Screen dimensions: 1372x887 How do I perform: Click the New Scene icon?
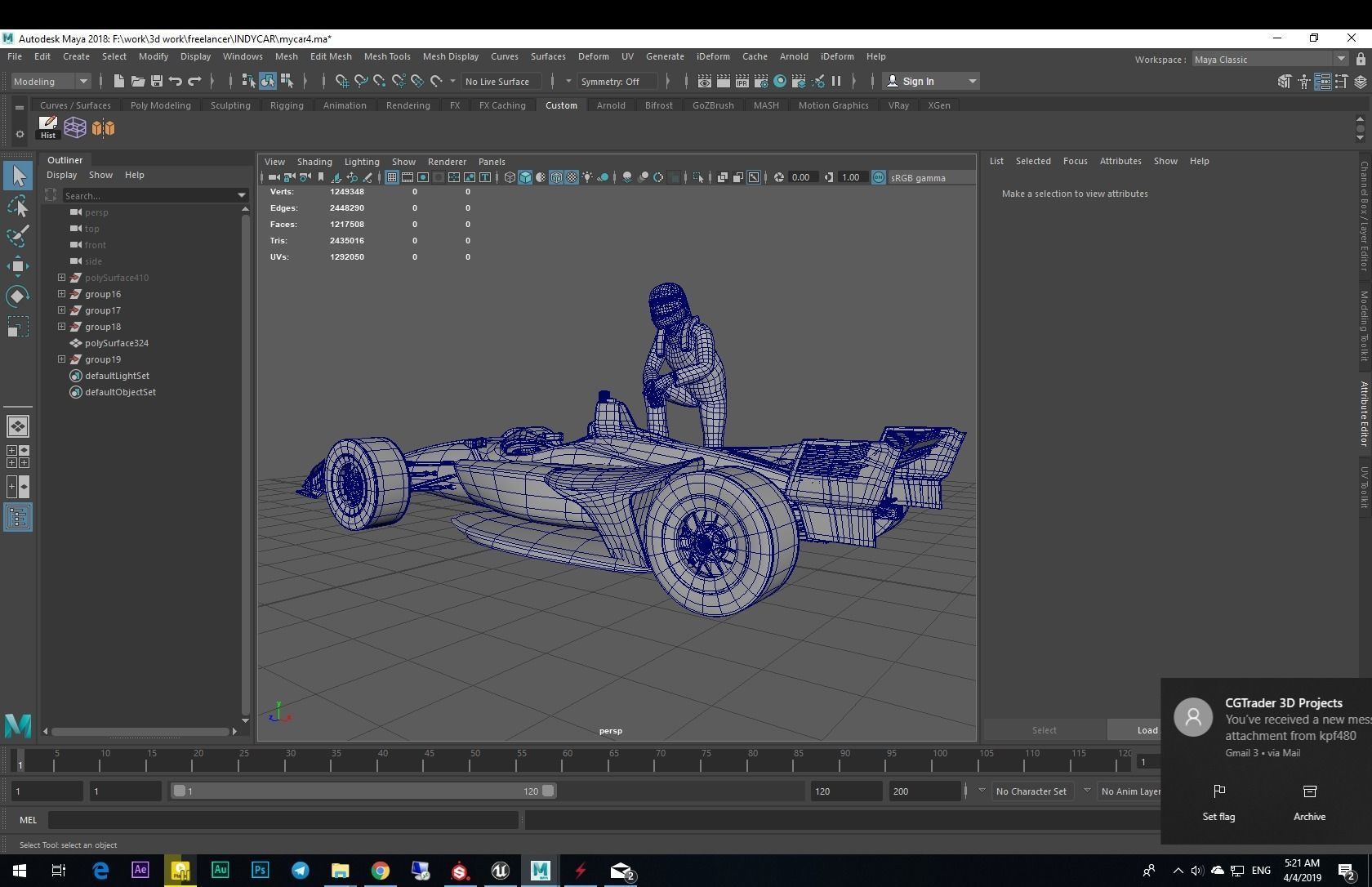[118, 81]
